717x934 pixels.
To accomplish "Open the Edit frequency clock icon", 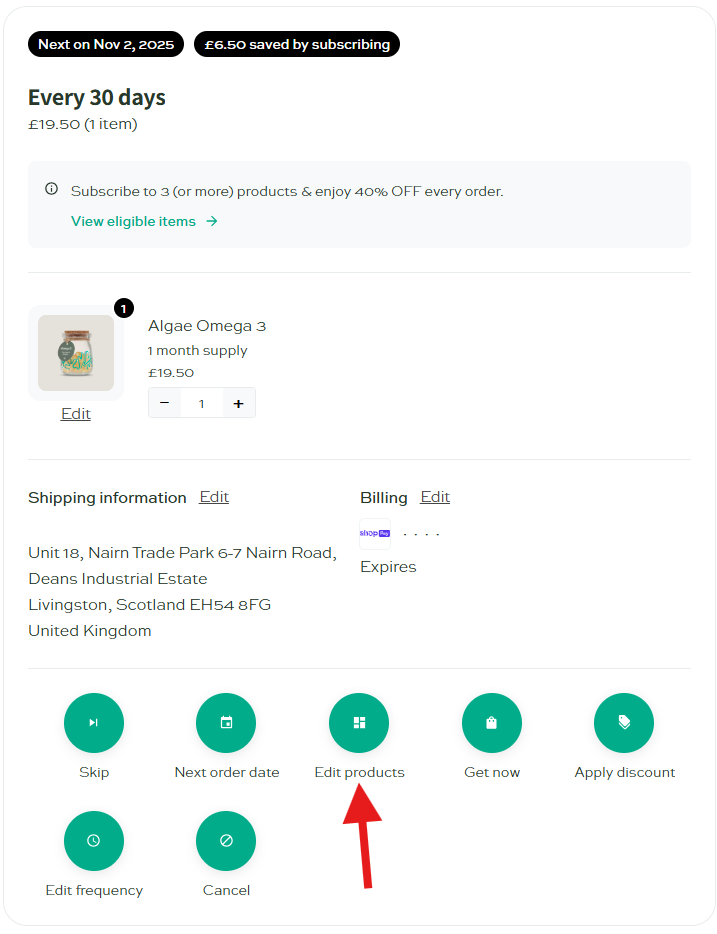I will (93, 841).
